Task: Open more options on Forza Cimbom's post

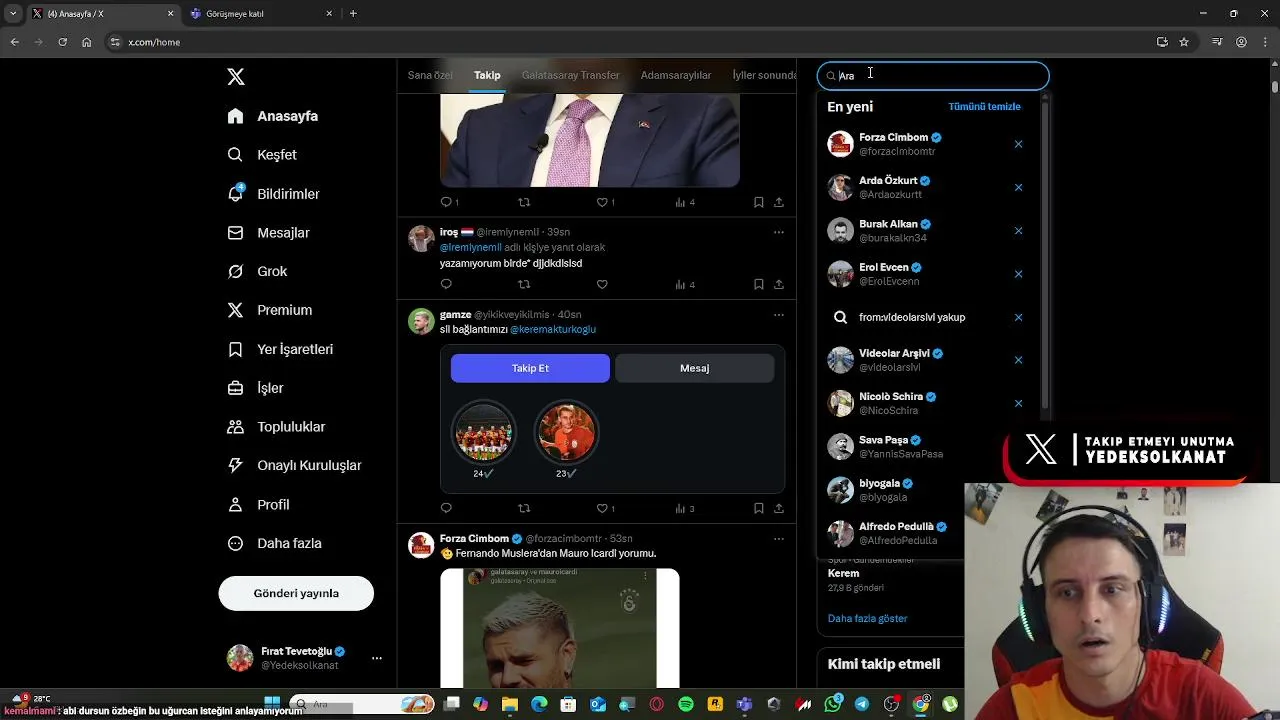Action: (778, 539)
